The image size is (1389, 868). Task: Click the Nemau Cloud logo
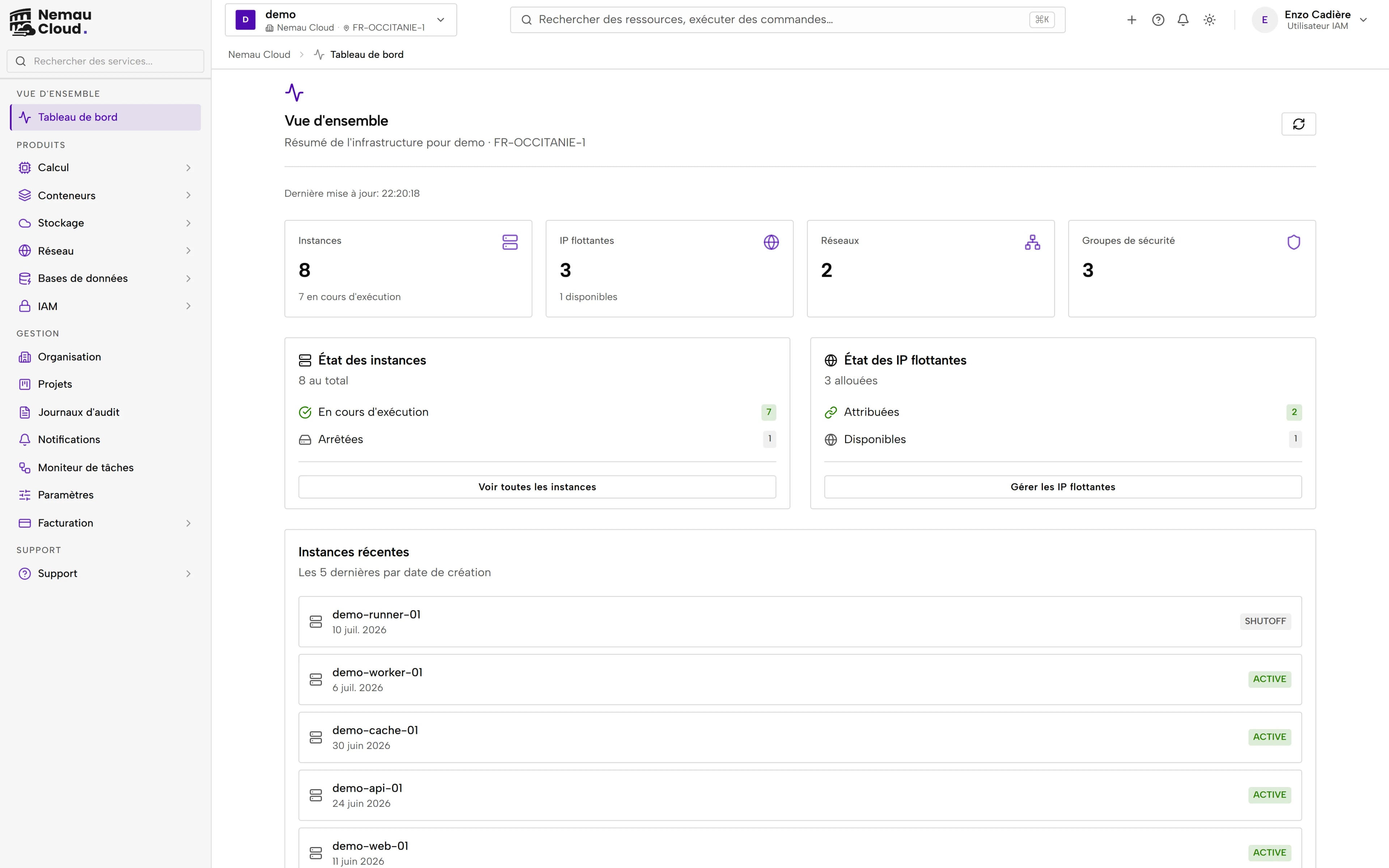click(51, 22)
